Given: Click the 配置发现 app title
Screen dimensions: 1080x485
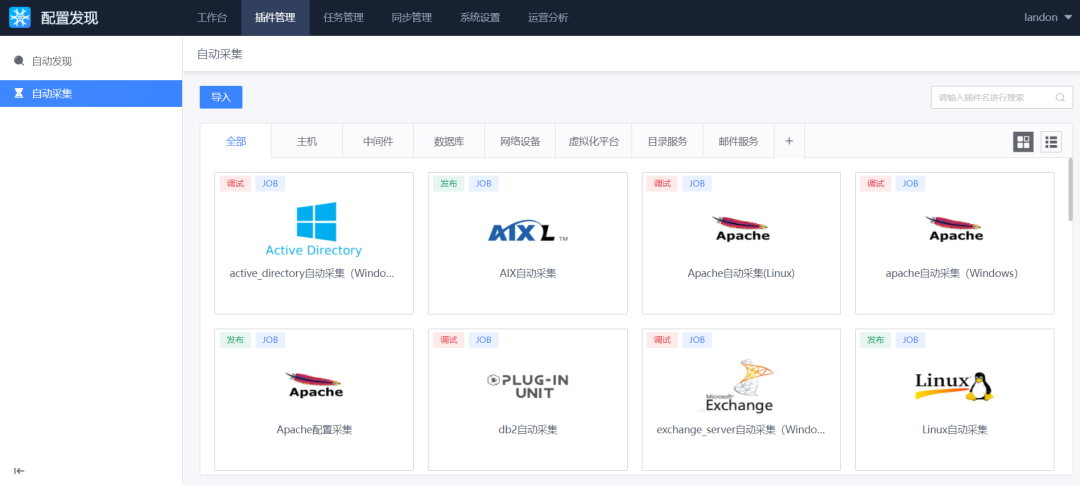Looking at the screenshot, I should pos(70,18).
